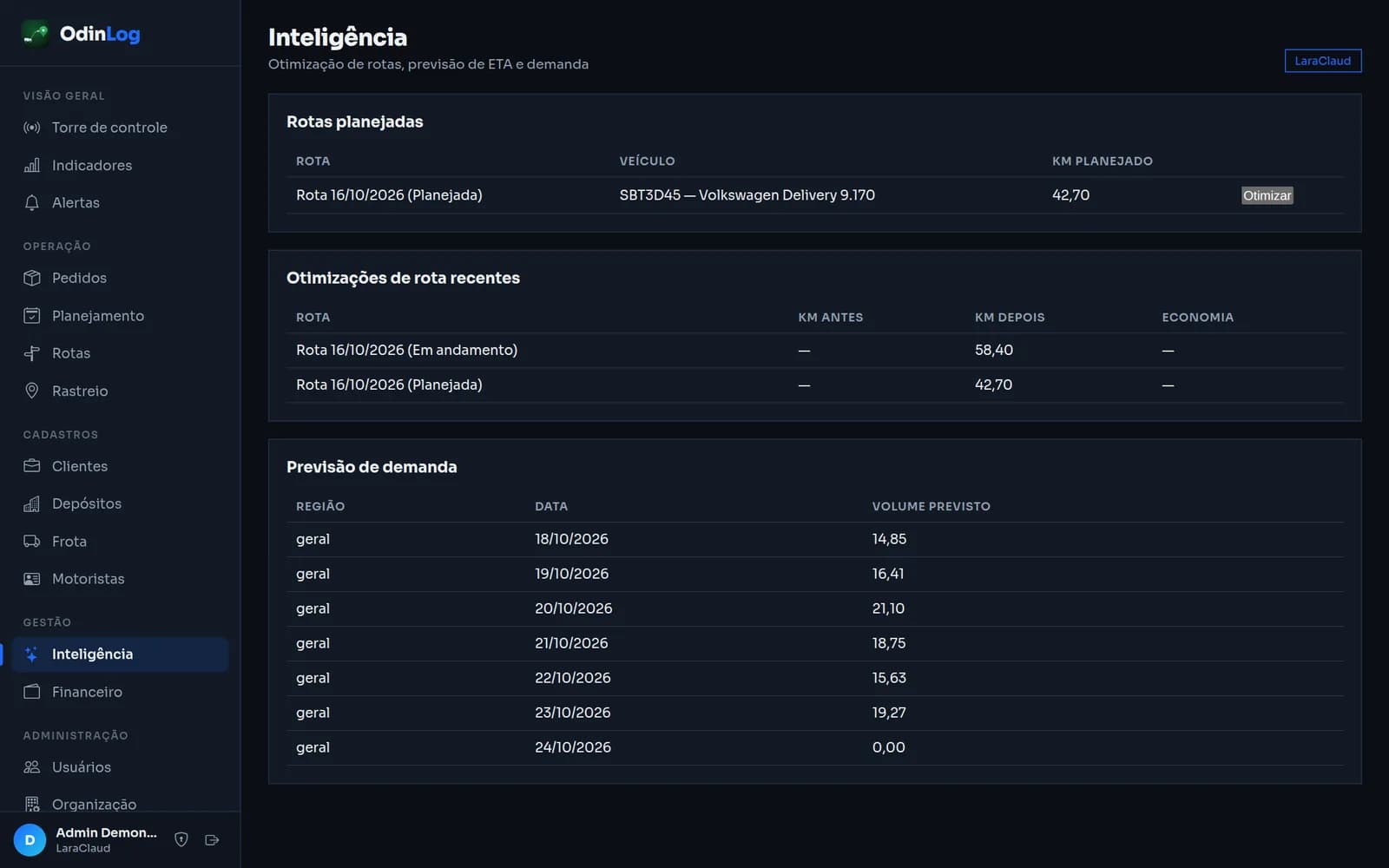
Task: Open the Financeiro wallet icon
Action: pos(32,692)
